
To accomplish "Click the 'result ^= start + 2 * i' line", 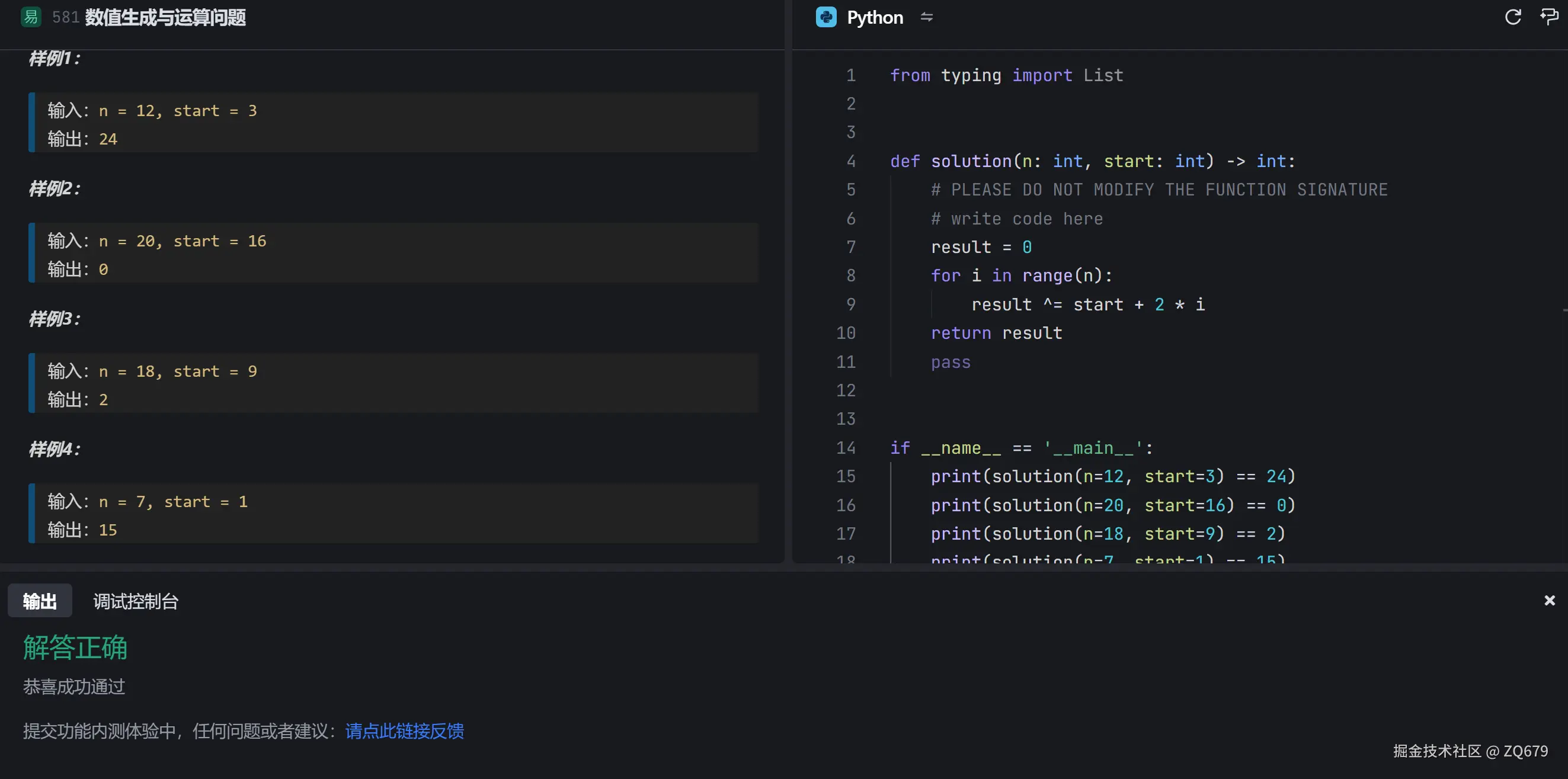I will click(1087, 304).
